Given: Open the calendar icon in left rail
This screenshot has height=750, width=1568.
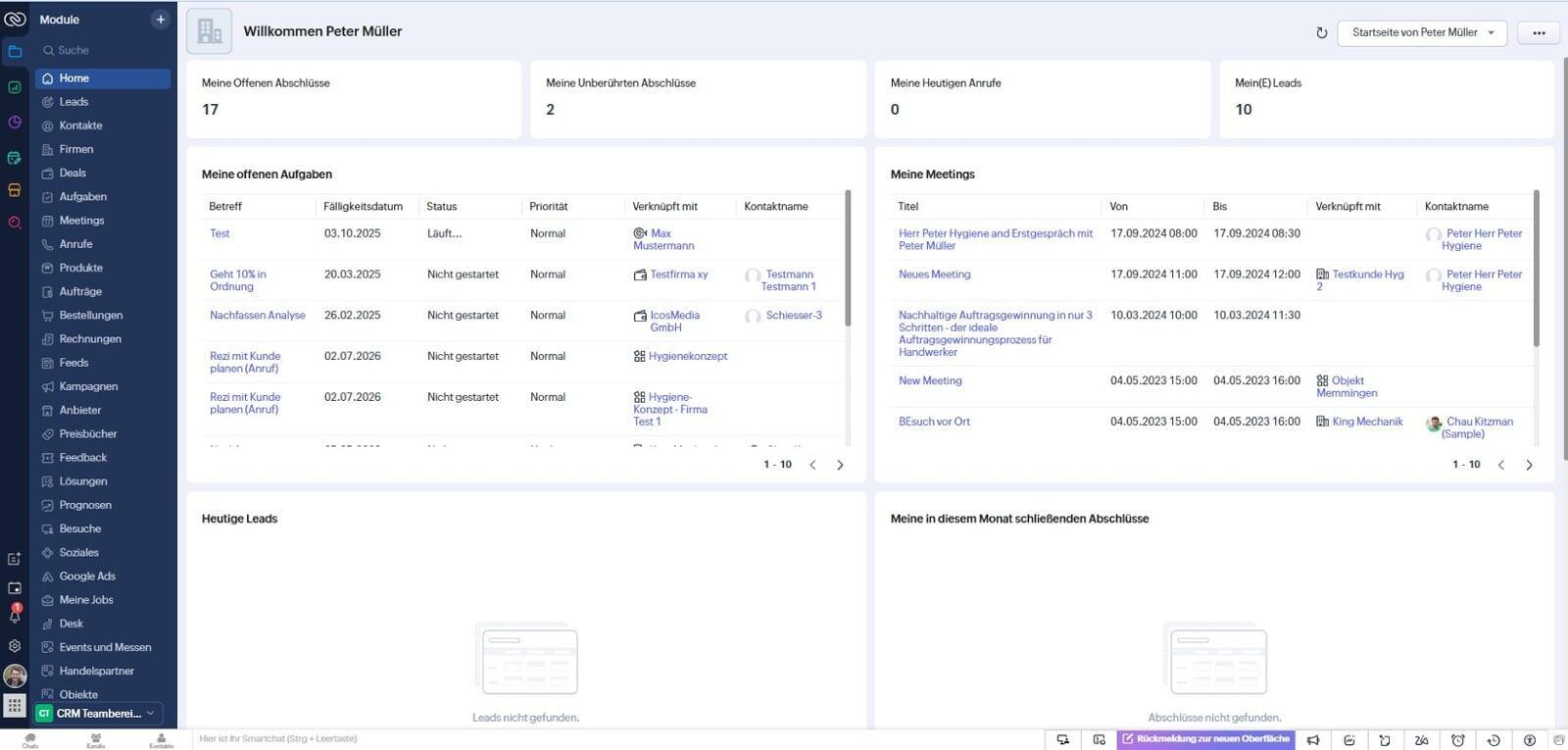Looking at the screenshot, I should pyautogui.click(x=15, y=588).
